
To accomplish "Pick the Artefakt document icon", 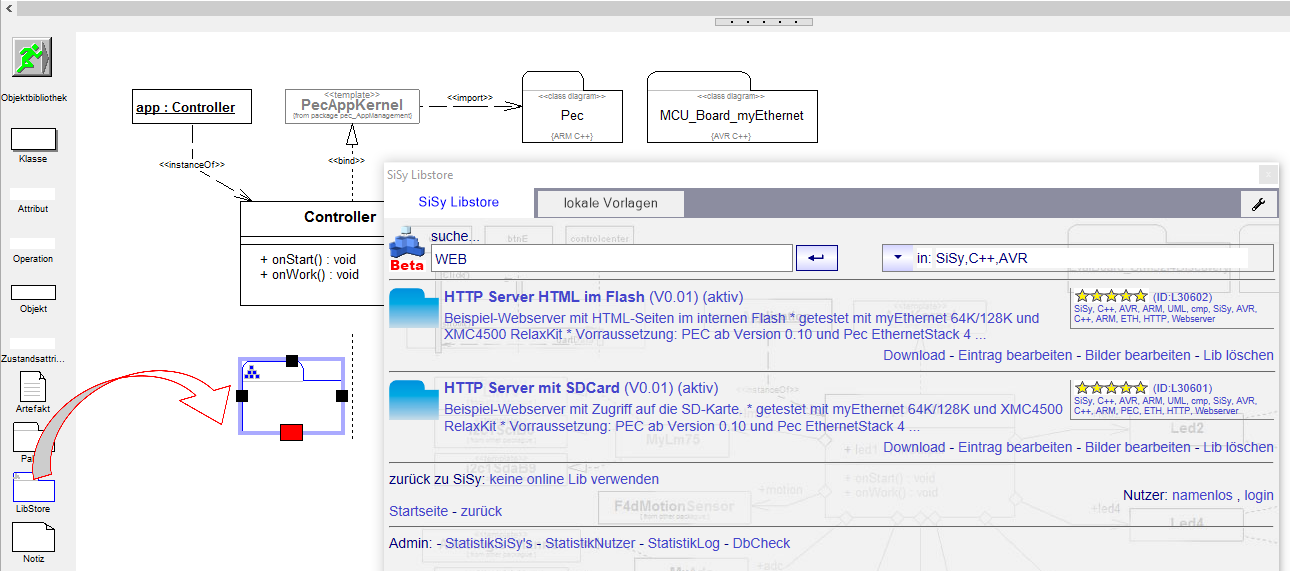I will [33, 387].
